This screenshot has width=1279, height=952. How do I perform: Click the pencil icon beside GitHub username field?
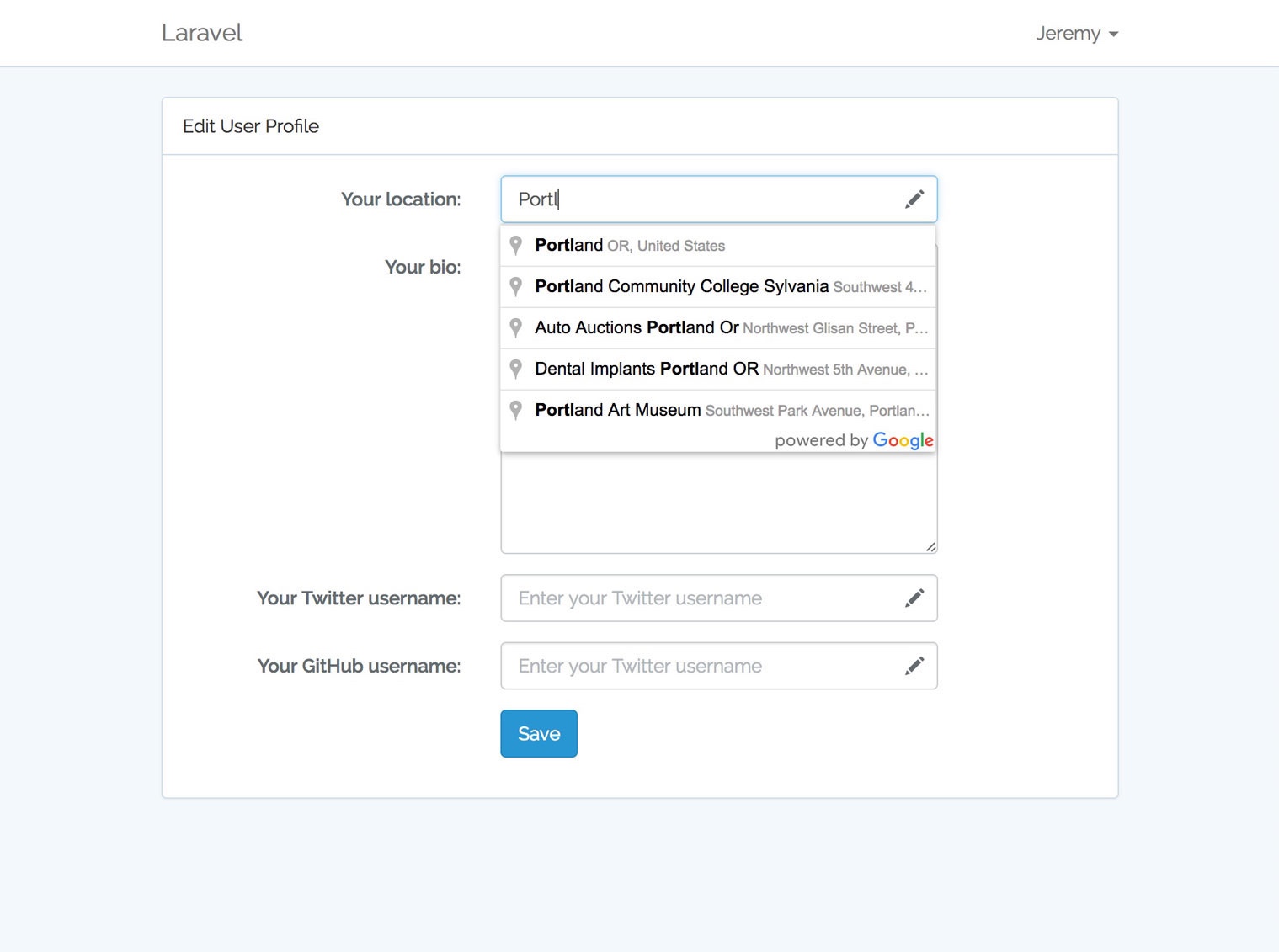(x=914, y=665)
